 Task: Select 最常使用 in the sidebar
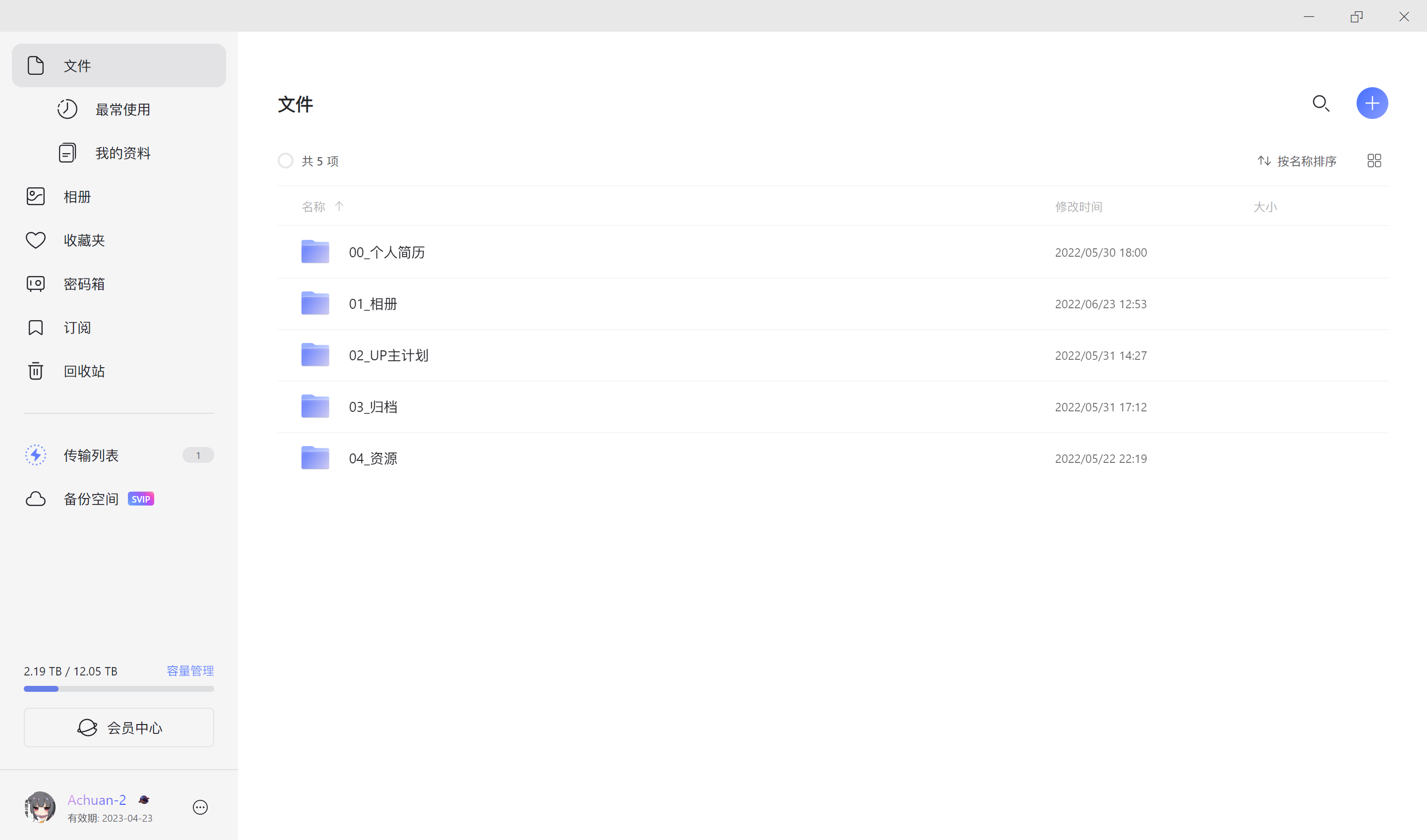point(122,109)
